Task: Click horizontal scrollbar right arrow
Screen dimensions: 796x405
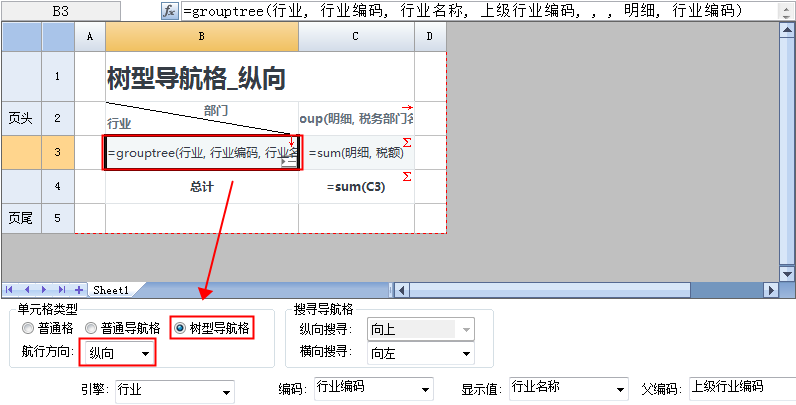Action: pos(771,290)
